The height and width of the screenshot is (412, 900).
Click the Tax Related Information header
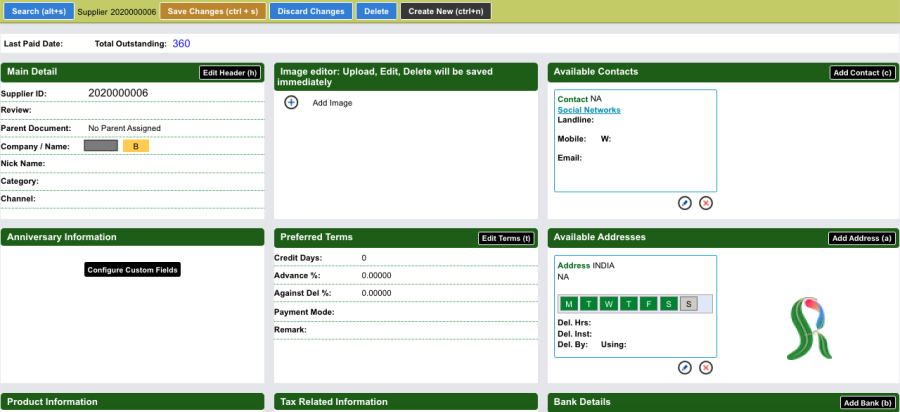pos(406,402)
